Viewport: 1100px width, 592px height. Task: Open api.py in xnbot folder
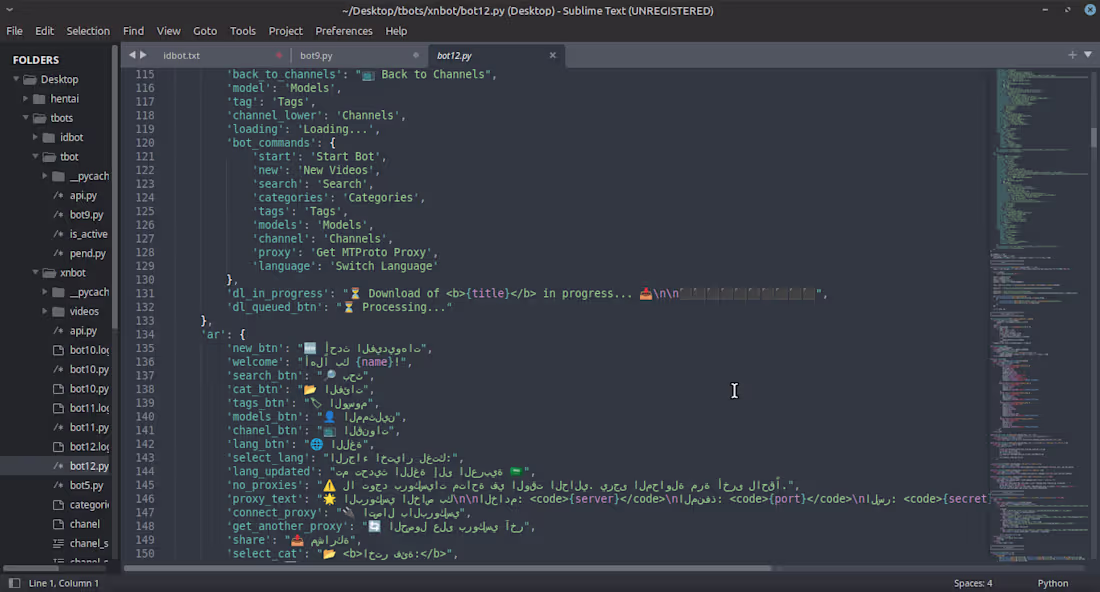83,330
